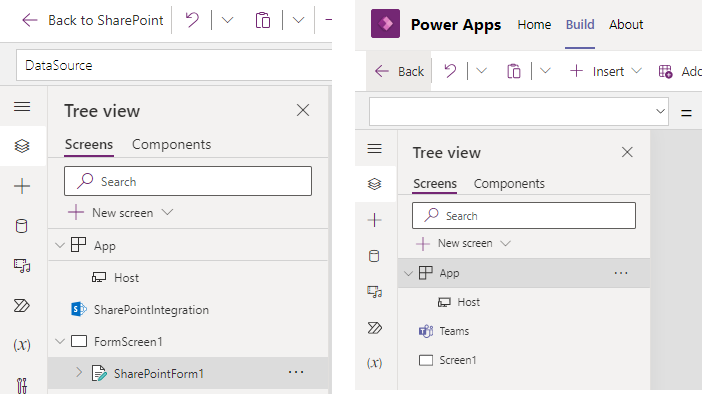Image resolution: width=705 pixels, height=394 pixels.
Task: Click paste icon in SharePoint editor toolbar
Action: pos(263,20)
